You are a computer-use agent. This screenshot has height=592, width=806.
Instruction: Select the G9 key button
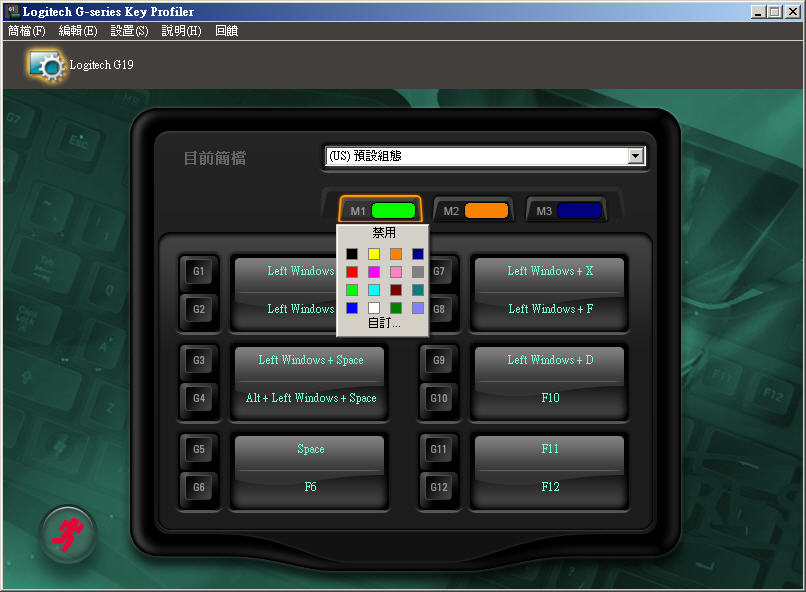(x=439, y=360)
